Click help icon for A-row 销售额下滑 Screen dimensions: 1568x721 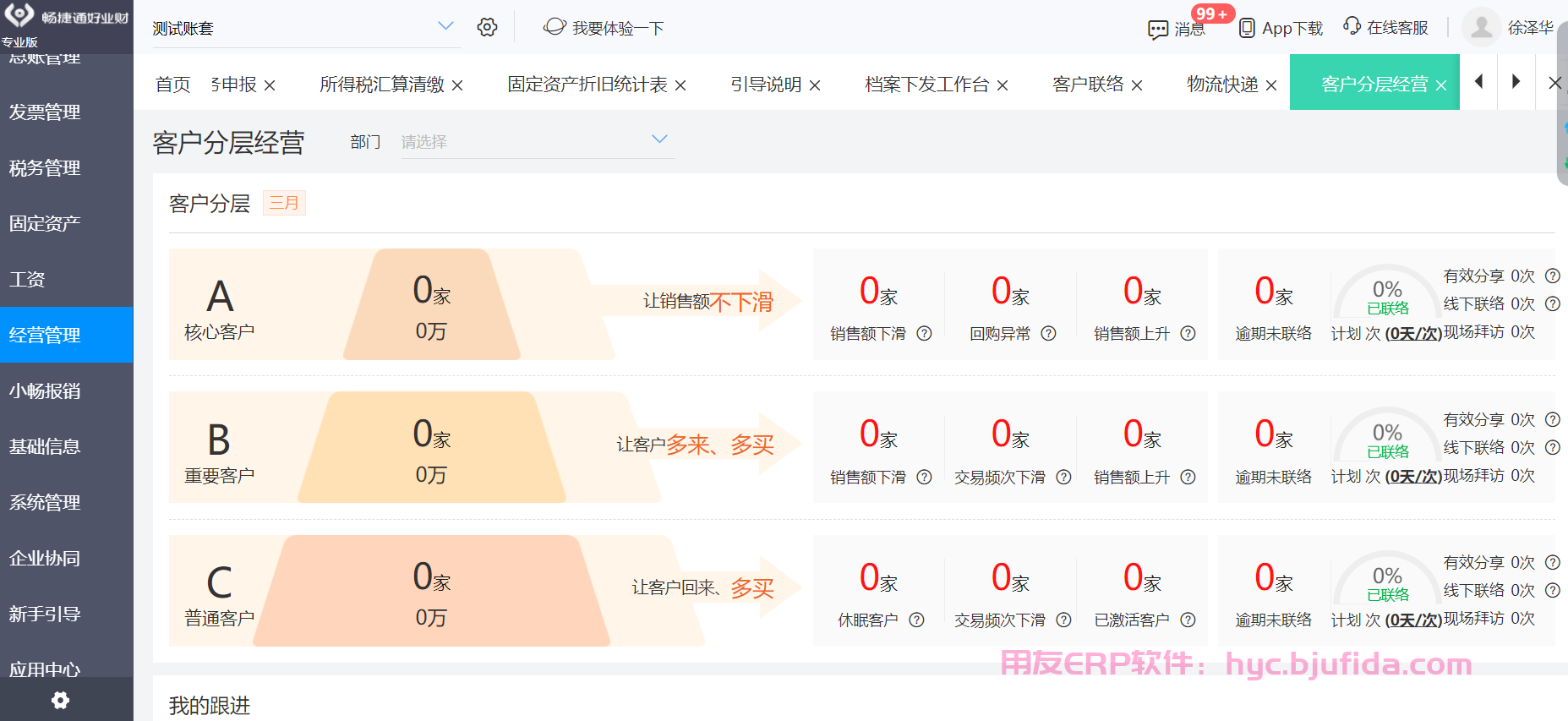point(925,333)
